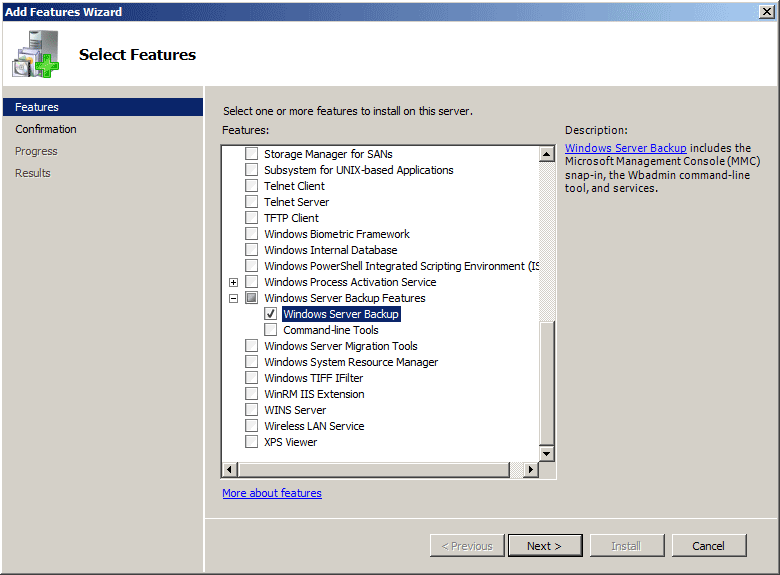Click the features list scroll down arrow

(x=546, y=453)
